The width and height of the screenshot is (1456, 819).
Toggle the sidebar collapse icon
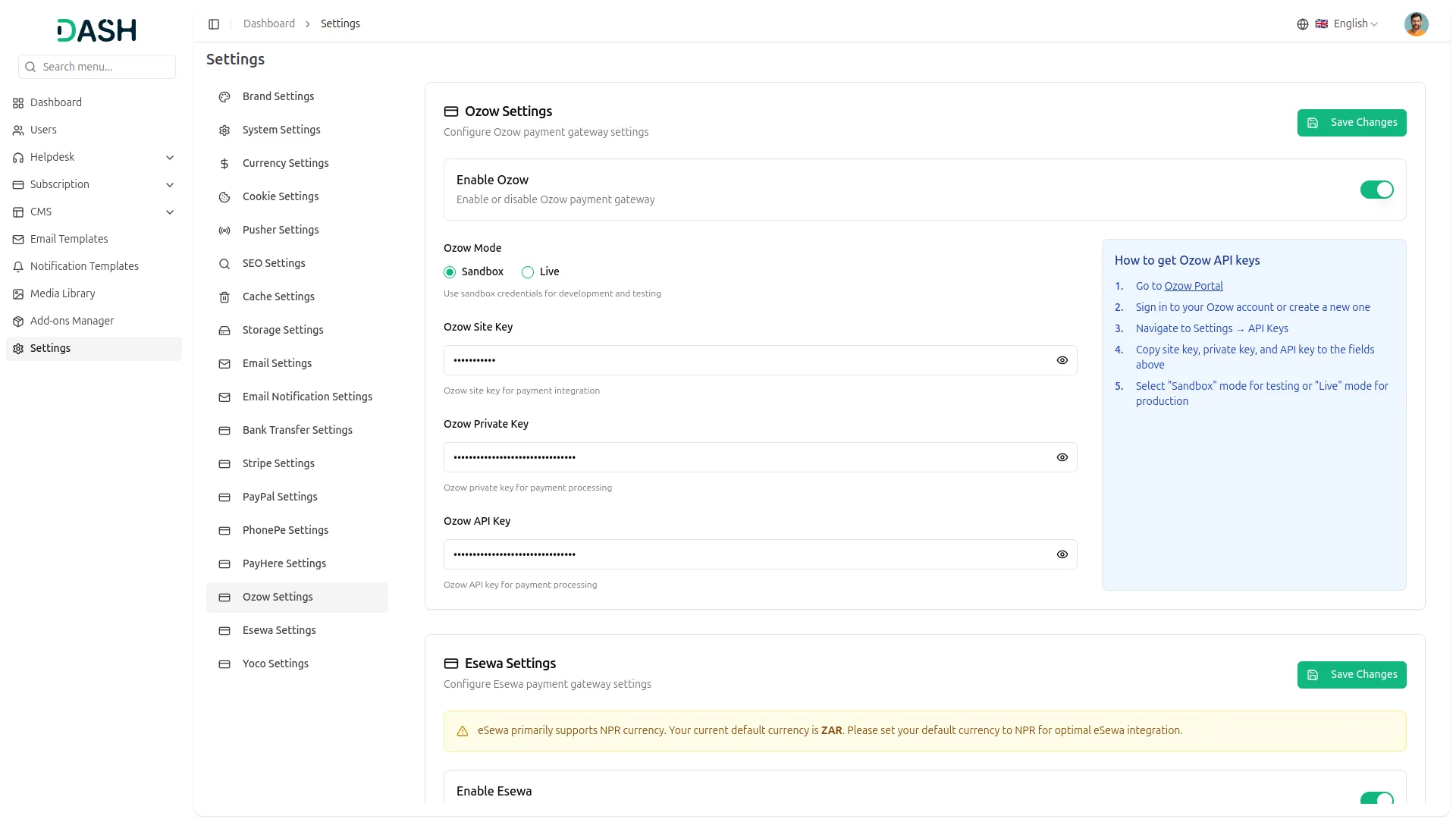[x=214, y=24]
